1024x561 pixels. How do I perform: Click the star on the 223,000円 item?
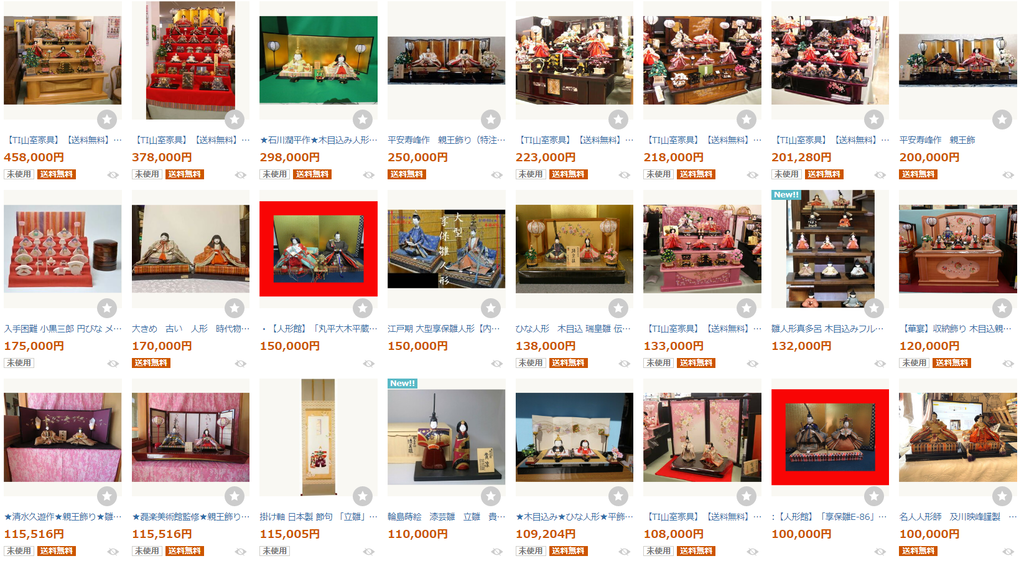click(618, 120)
